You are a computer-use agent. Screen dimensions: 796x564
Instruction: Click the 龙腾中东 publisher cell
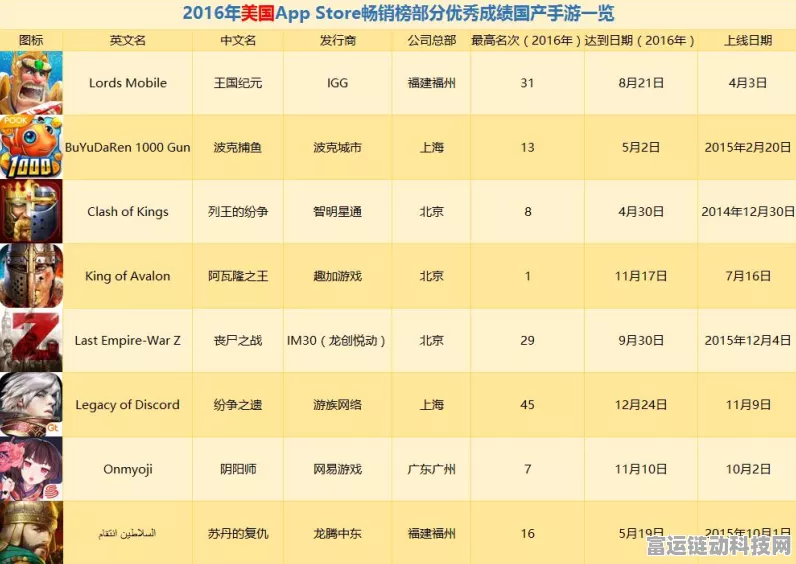[x=337, y=533]
